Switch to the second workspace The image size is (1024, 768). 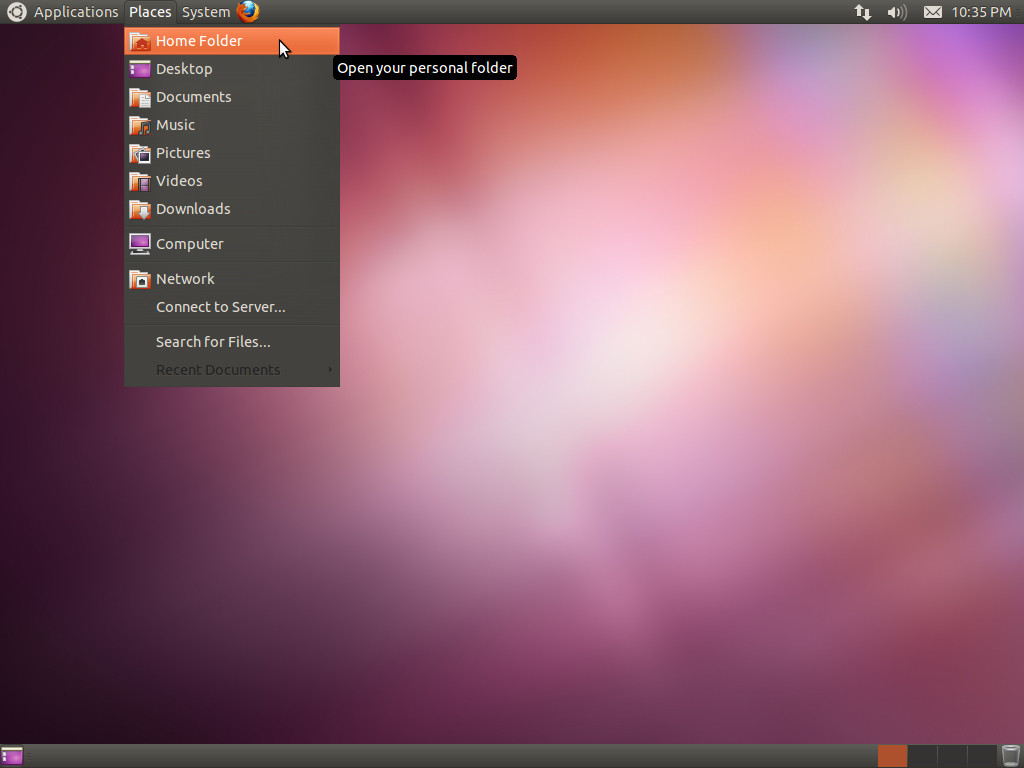922,756
